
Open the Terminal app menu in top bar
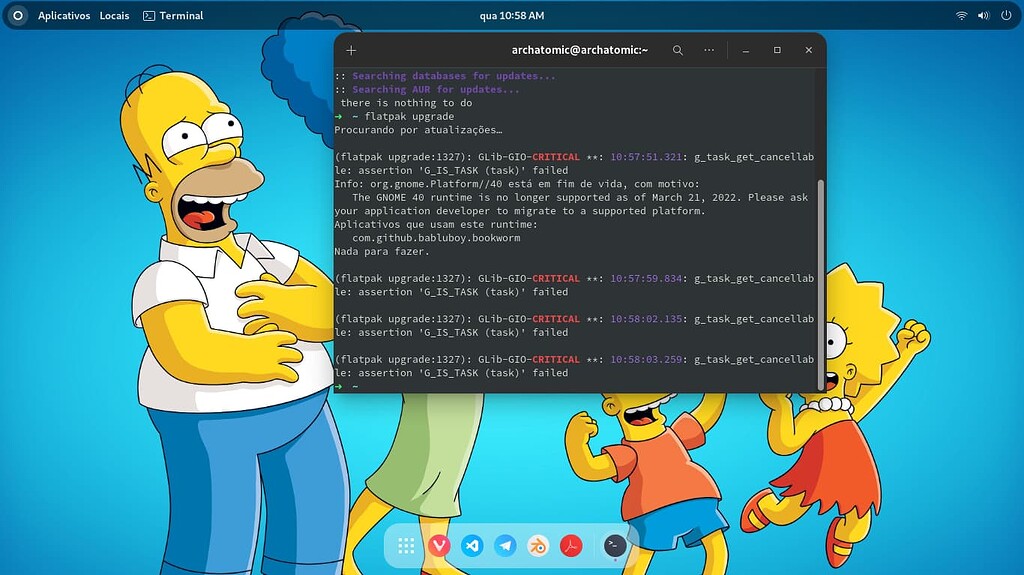tap(174, 16)
